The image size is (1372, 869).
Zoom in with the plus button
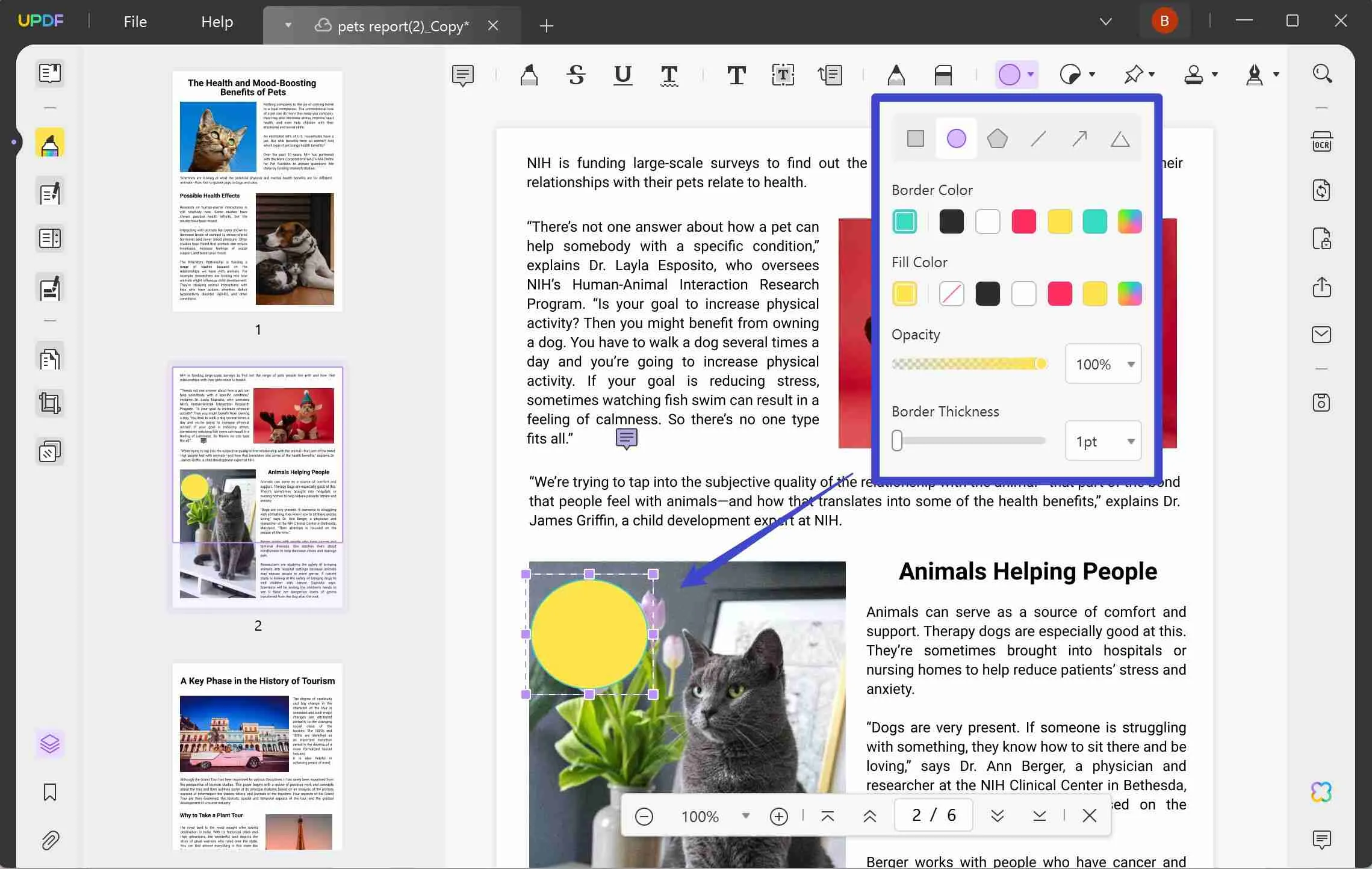(779, 816)
